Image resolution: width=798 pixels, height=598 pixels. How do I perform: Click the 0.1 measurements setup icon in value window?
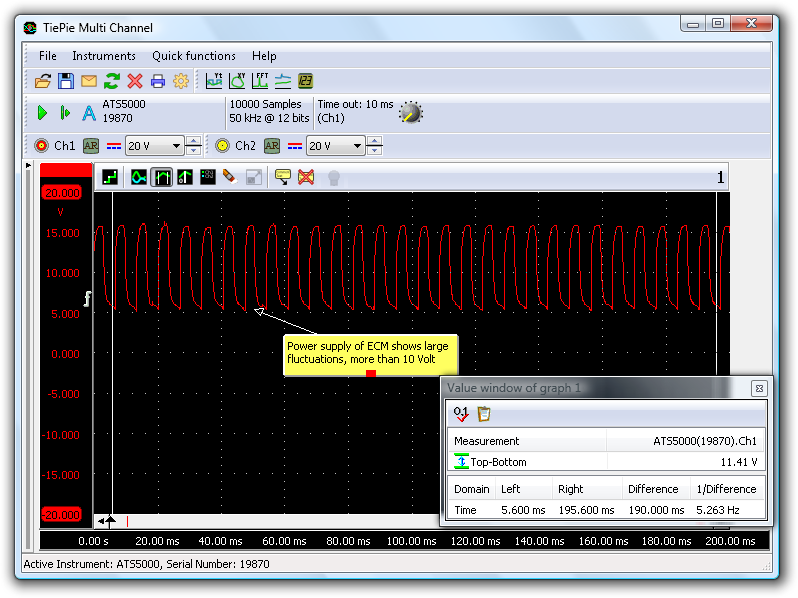pyautogui.click(x=461, y=414)
